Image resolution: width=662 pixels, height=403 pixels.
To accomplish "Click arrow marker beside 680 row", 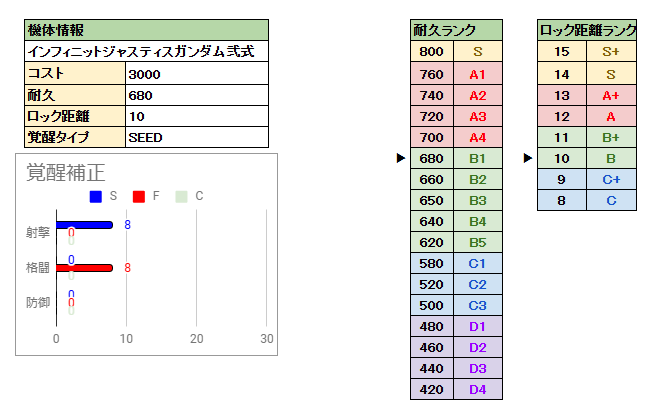I will click(401, 158).
